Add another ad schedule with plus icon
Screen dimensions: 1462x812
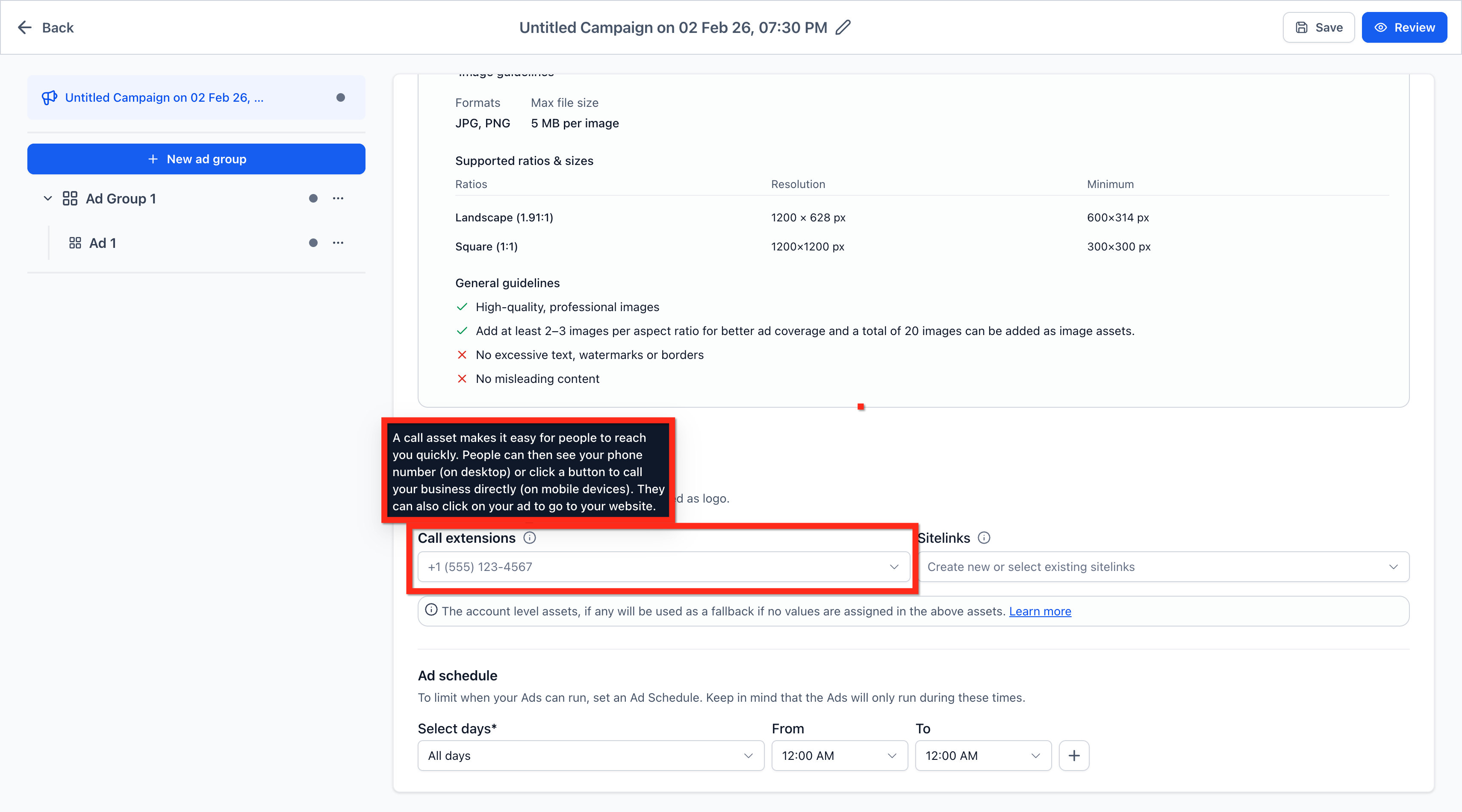click(x=1074, y=755)
